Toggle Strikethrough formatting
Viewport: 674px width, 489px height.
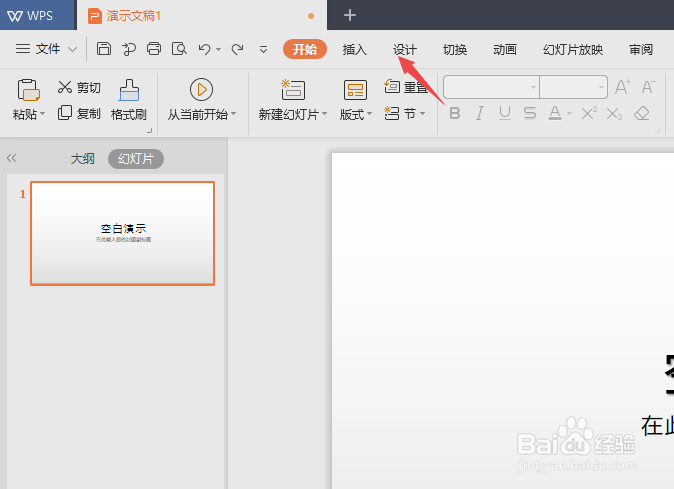530,114
